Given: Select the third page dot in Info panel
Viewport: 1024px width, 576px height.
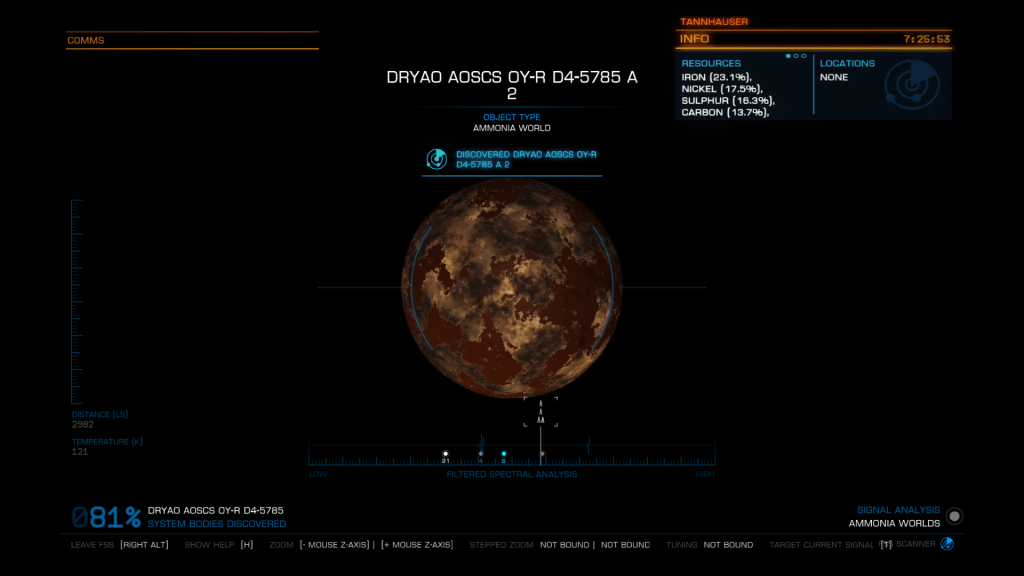Looking at the screenshot, I should tap(804, 56).
